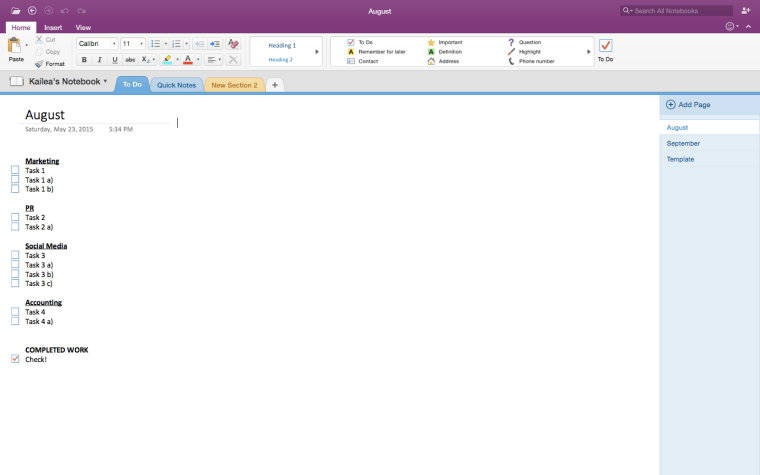Click the August page title
The image size is (760, 475).
point(45,114)
